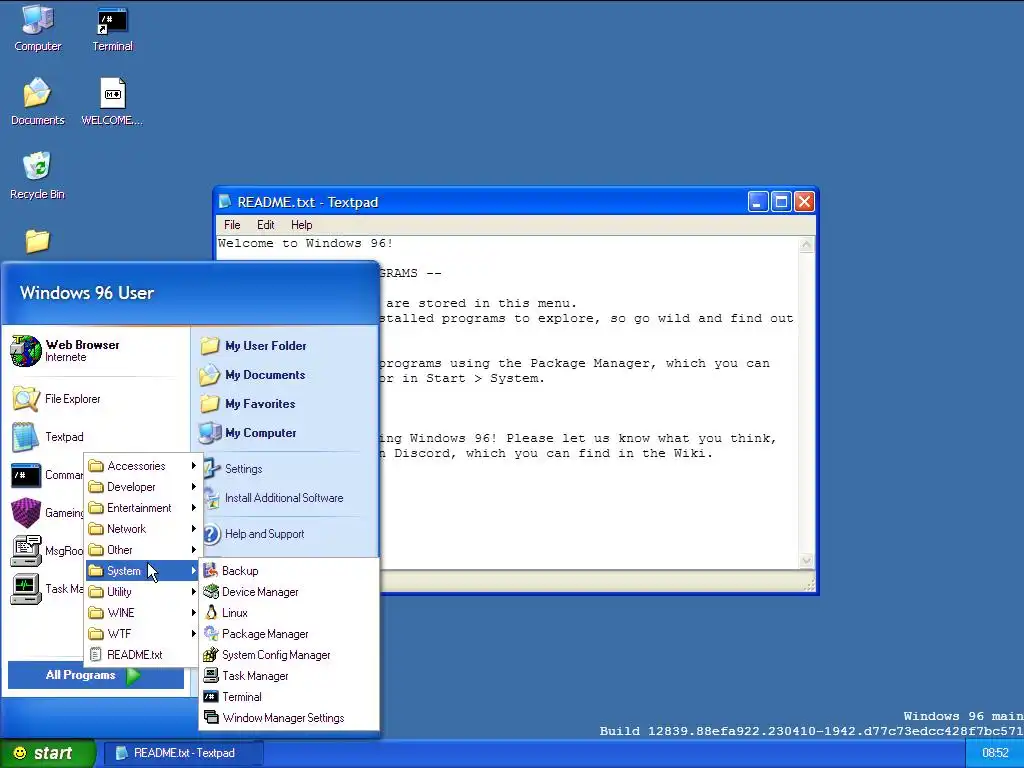Open Device Manager
The width and height of the screenshot is (1024, 768).
pyautogui.click(x=289, y=592)
